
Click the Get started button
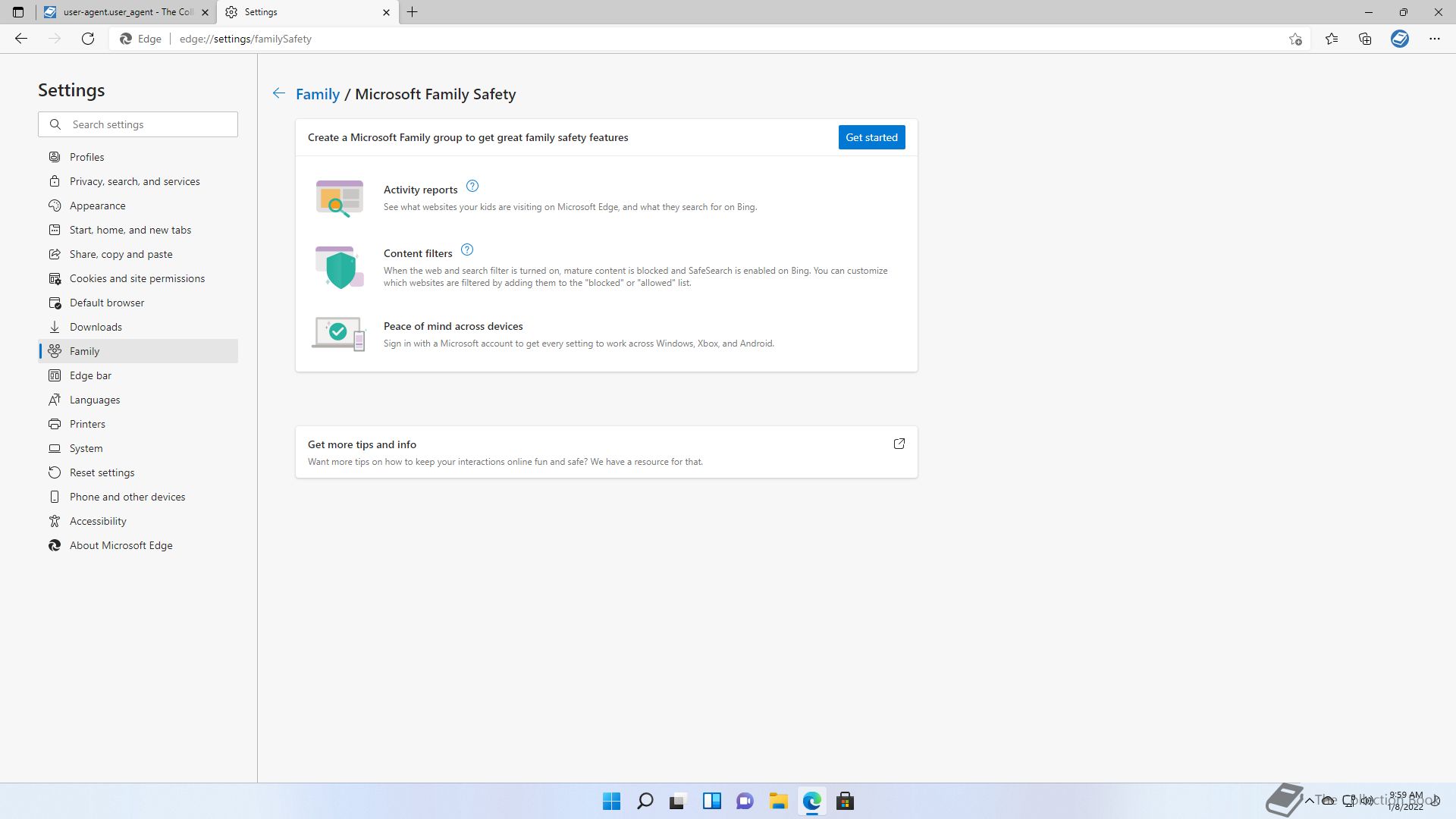coord(871,137)
